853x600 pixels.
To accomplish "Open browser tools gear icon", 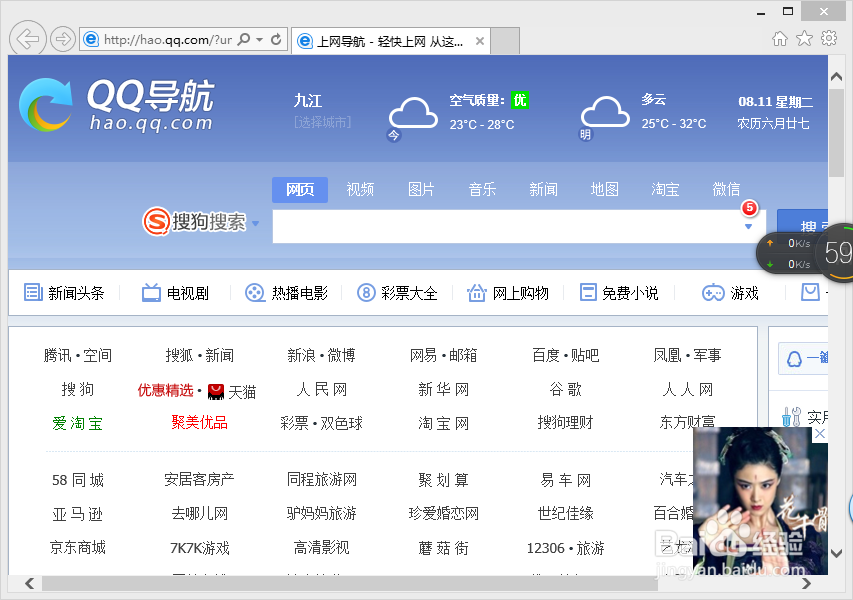I will 829,38.
